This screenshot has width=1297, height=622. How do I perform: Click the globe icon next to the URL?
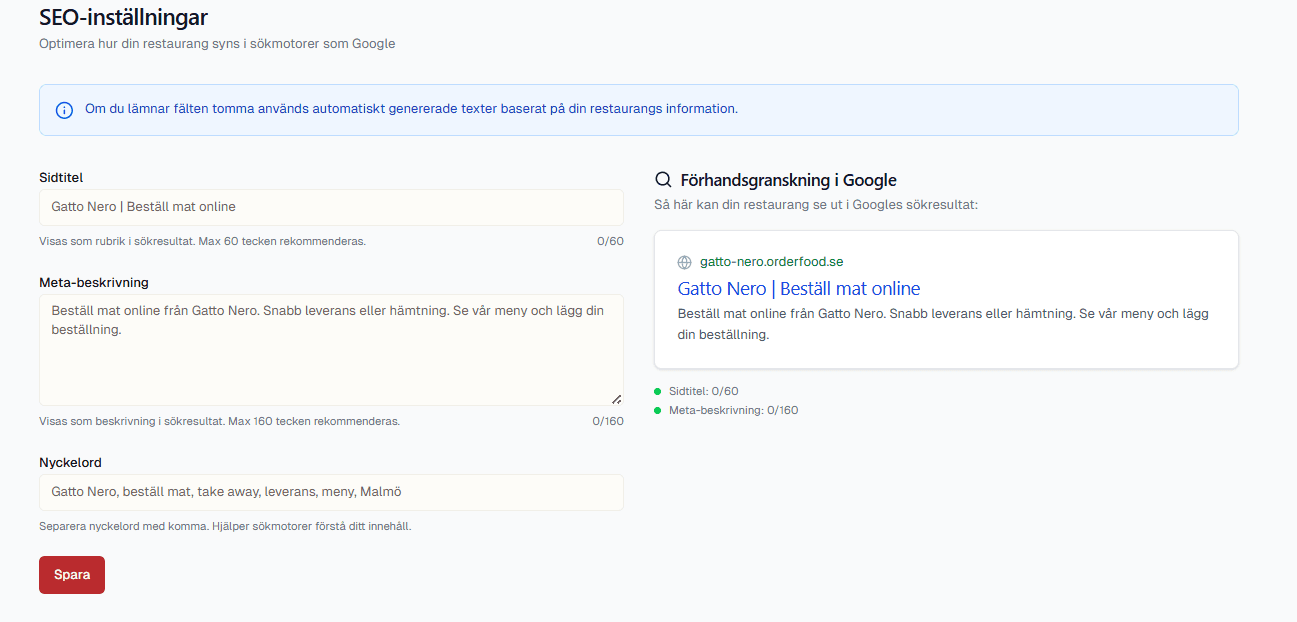coord(684,262)
